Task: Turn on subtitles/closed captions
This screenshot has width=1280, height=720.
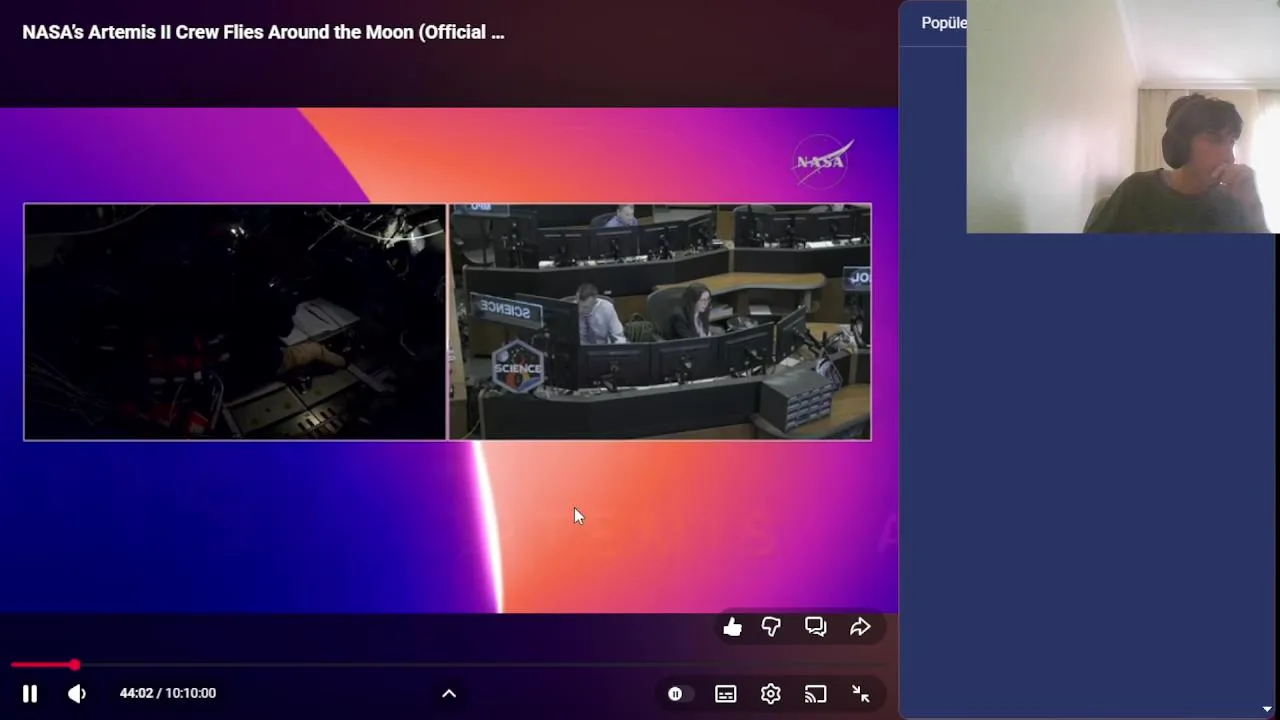Action: point(726,694)
